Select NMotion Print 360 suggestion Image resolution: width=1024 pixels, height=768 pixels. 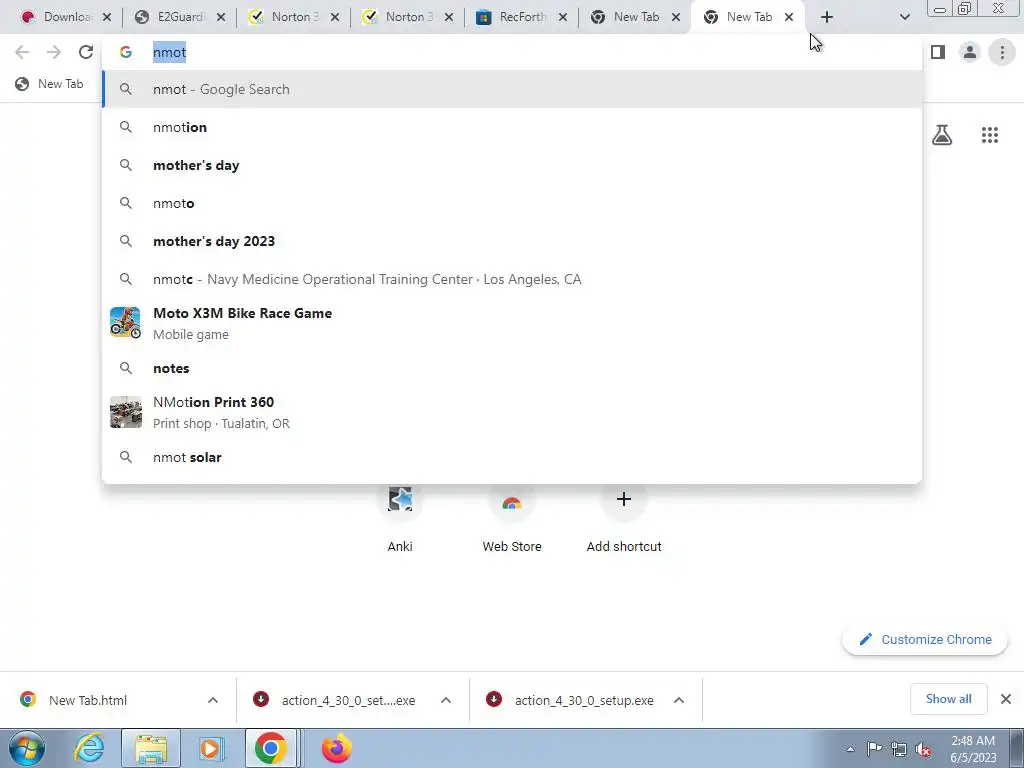point(512,412)
